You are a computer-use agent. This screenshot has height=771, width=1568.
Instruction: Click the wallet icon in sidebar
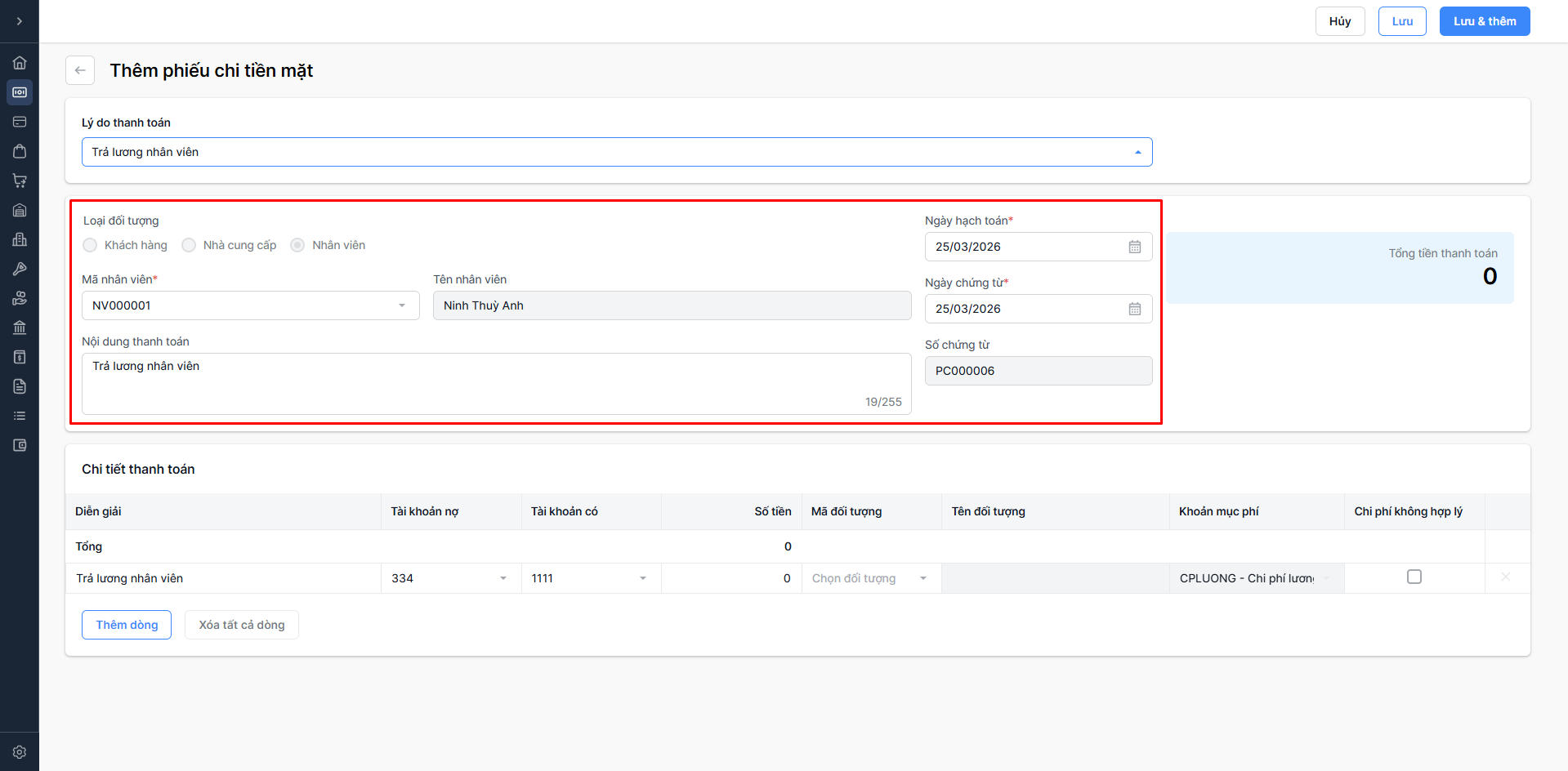[x=20, y=445]
